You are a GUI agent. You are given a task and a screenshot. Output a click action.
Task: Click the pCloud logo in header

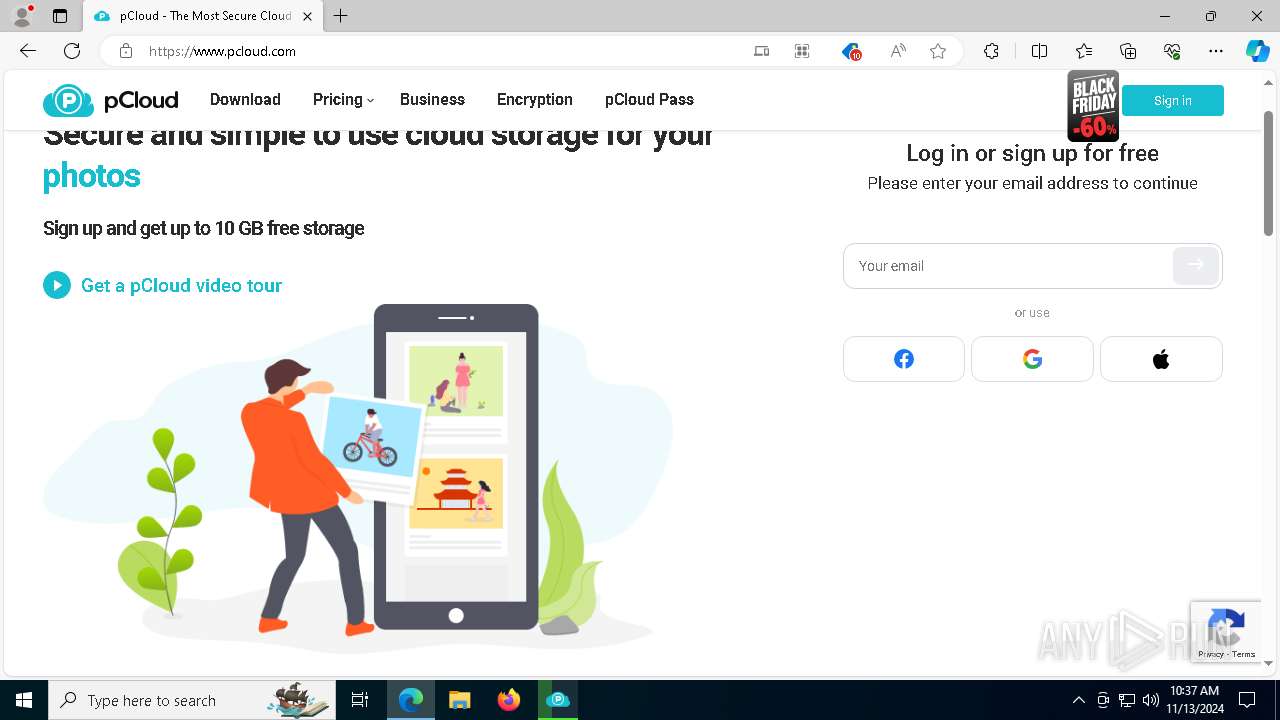pyautogui.click(x=110, y=100)
